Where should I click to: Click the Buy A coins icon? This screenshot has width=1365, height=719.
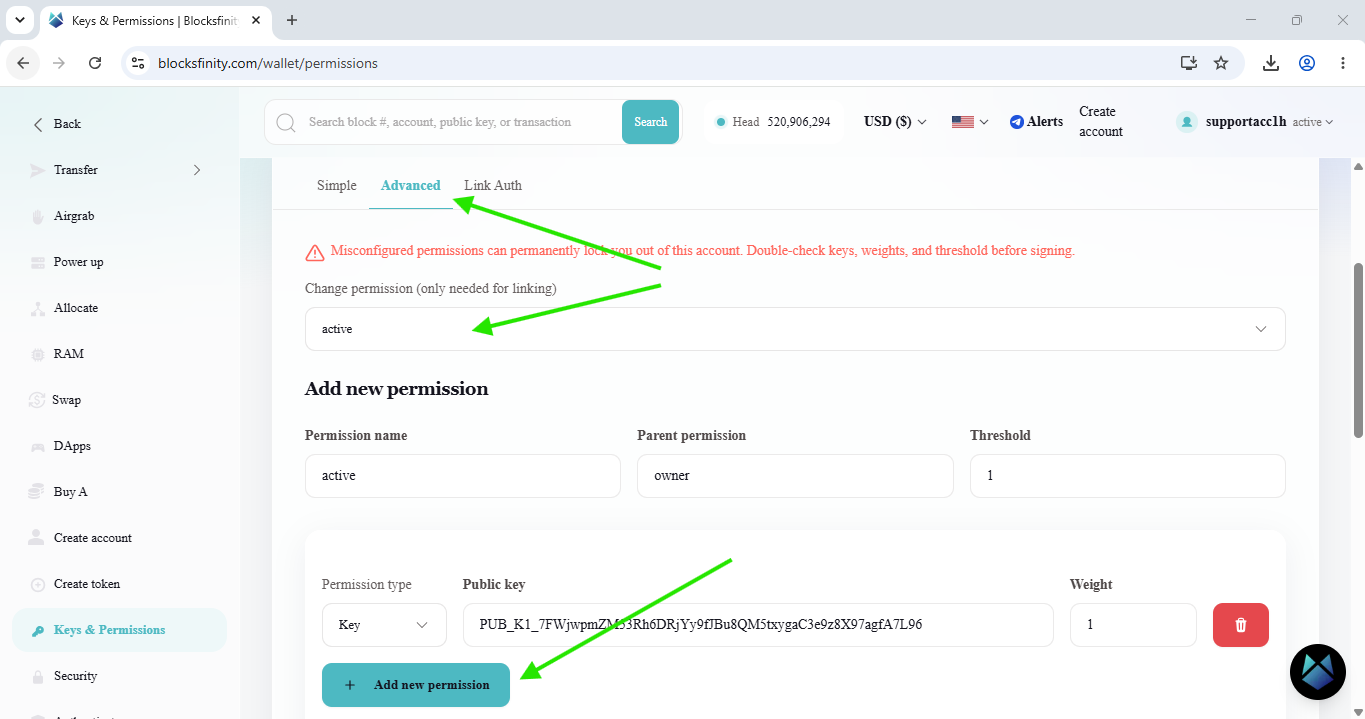(37, 492)
